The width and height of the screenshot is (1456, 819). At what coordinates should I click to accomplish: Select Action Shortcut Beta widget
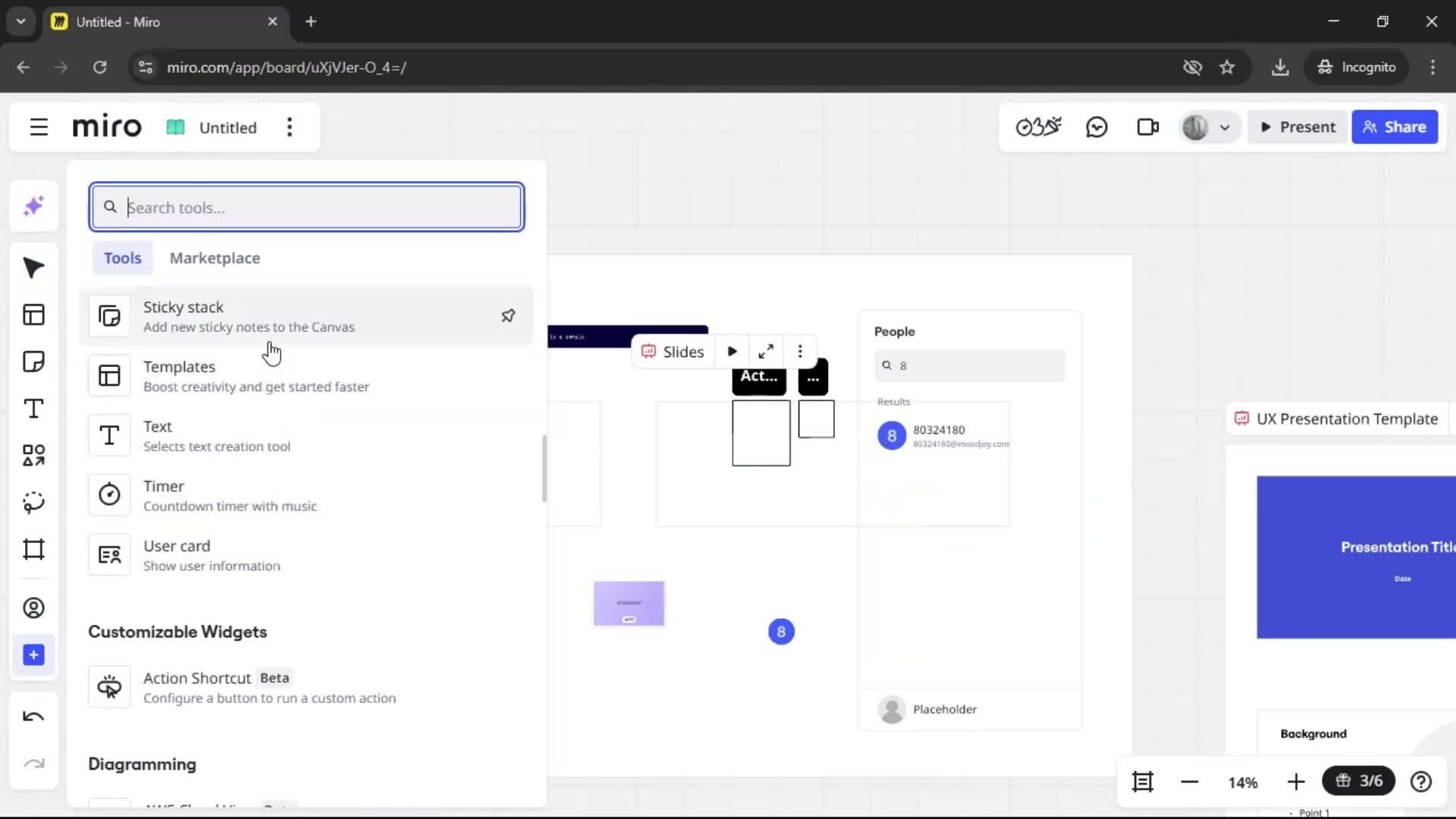pyautogui.click(x=306, y=687)
